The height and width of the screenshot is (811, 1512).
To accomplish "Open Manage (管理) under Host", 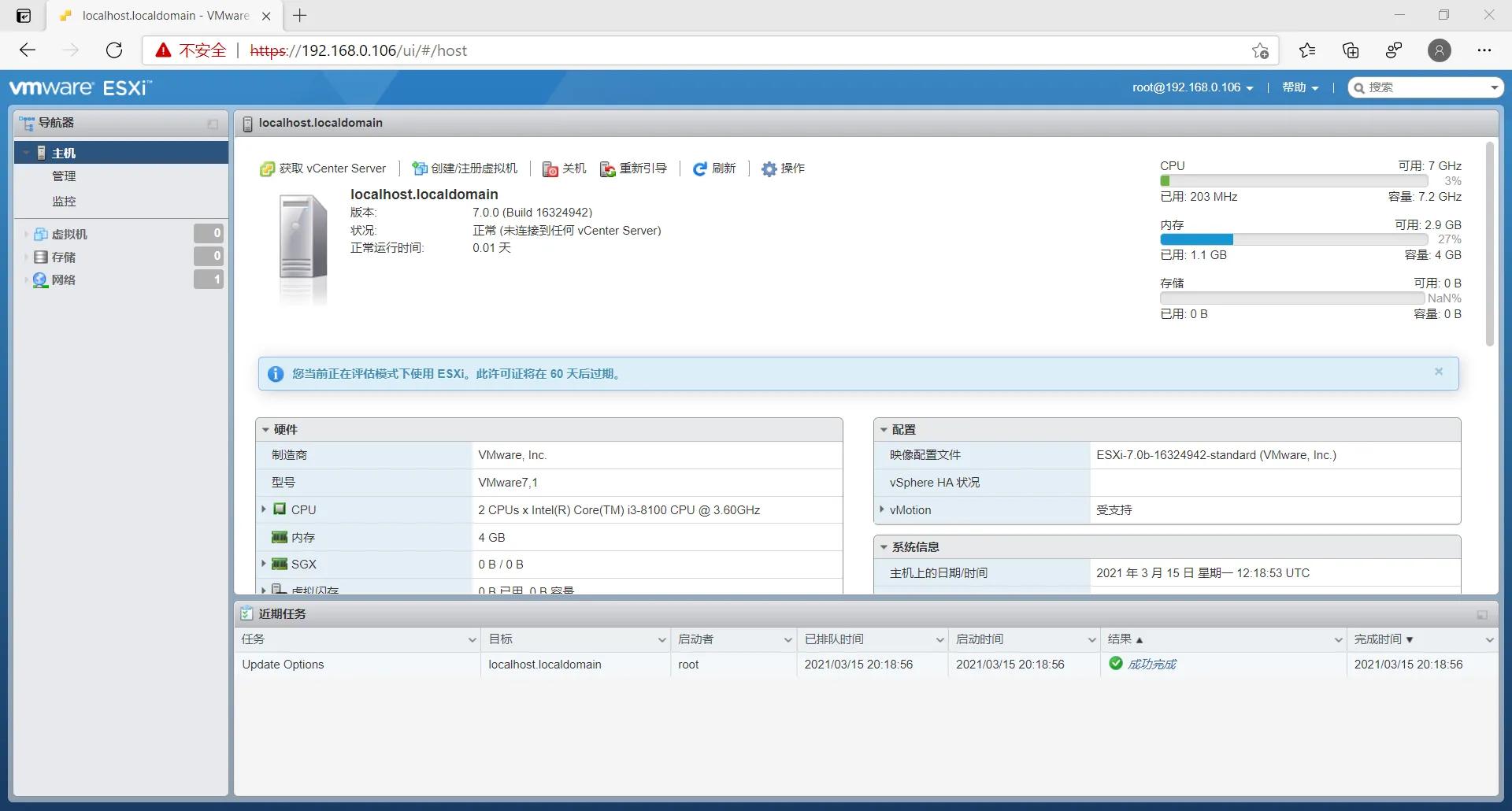I will pyautogui.click(x=64, y=176).
